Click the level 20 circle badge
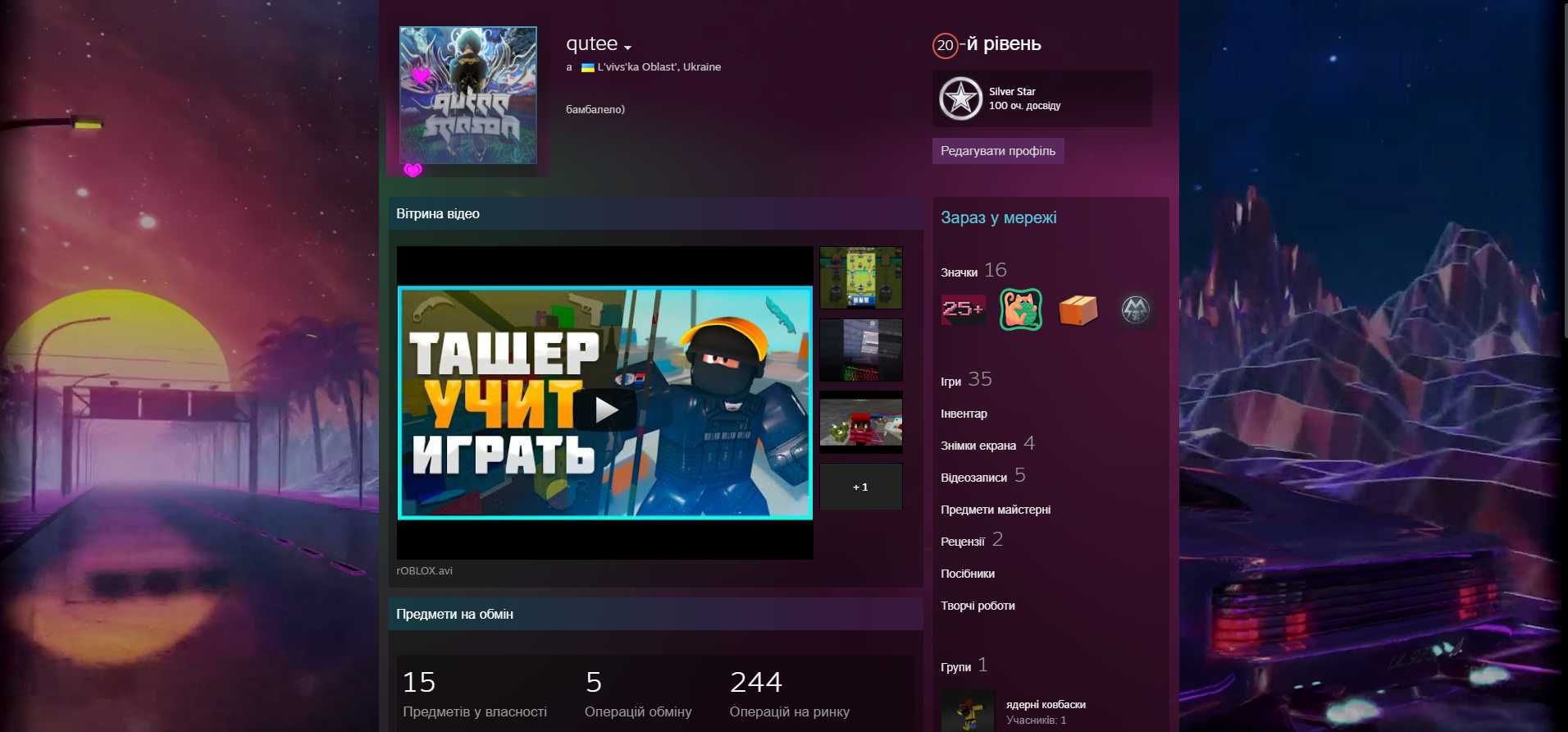1568x732 pixels. [x=945, y=45]
